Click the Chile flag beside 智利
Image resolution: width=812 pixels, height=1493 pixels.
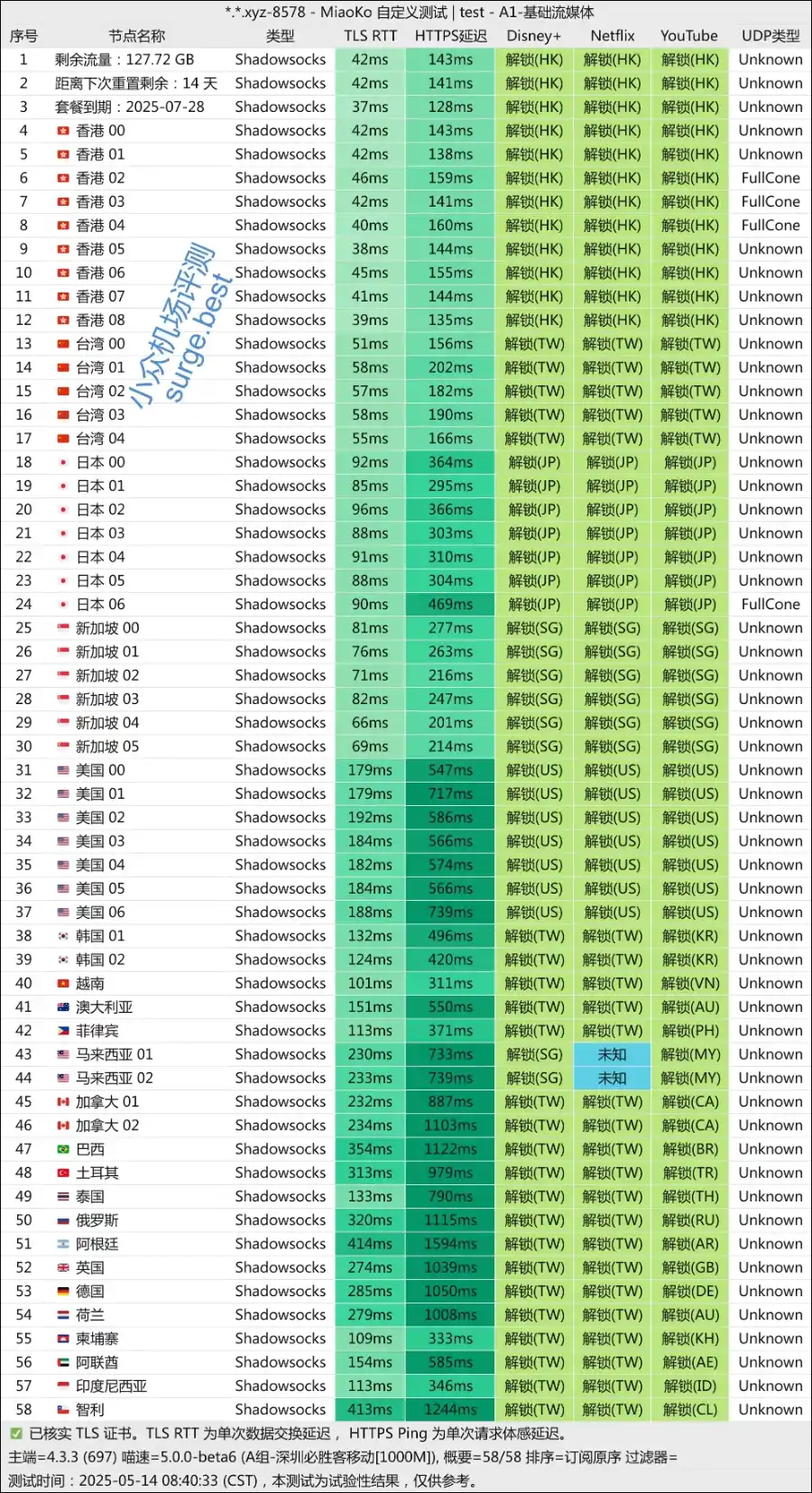[x=63, y=1410]
